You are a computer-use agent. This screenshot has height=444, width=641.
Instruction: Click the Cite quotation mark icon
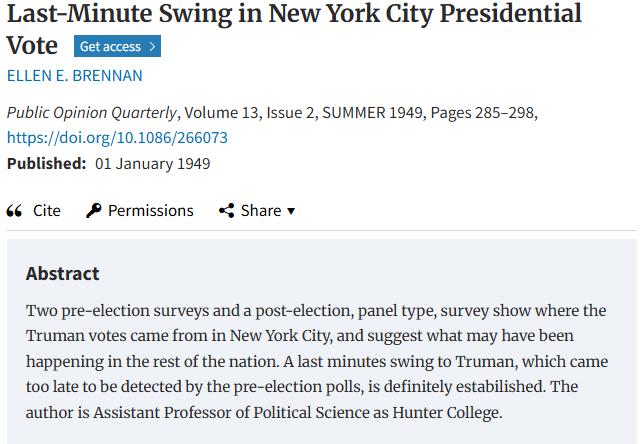15,211
